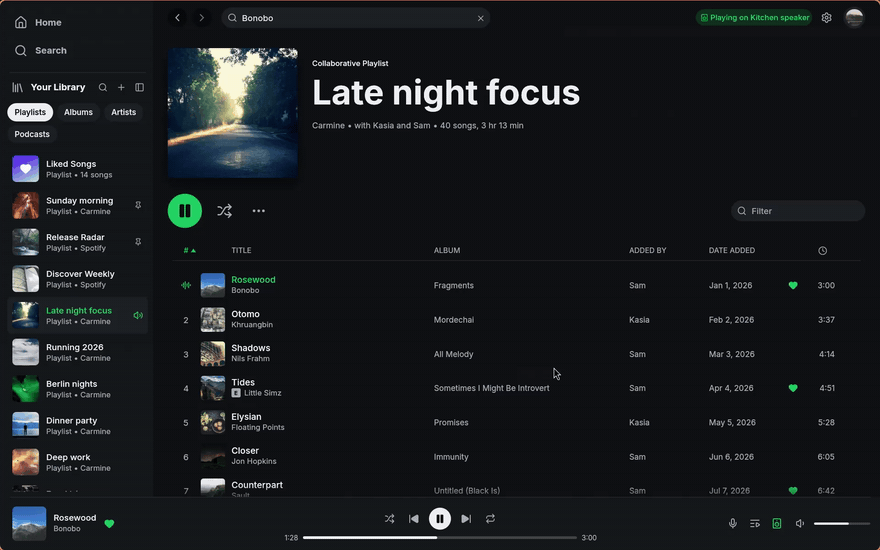
Task: Click the Shadows track thumbnail
Action: coord(213,354)
